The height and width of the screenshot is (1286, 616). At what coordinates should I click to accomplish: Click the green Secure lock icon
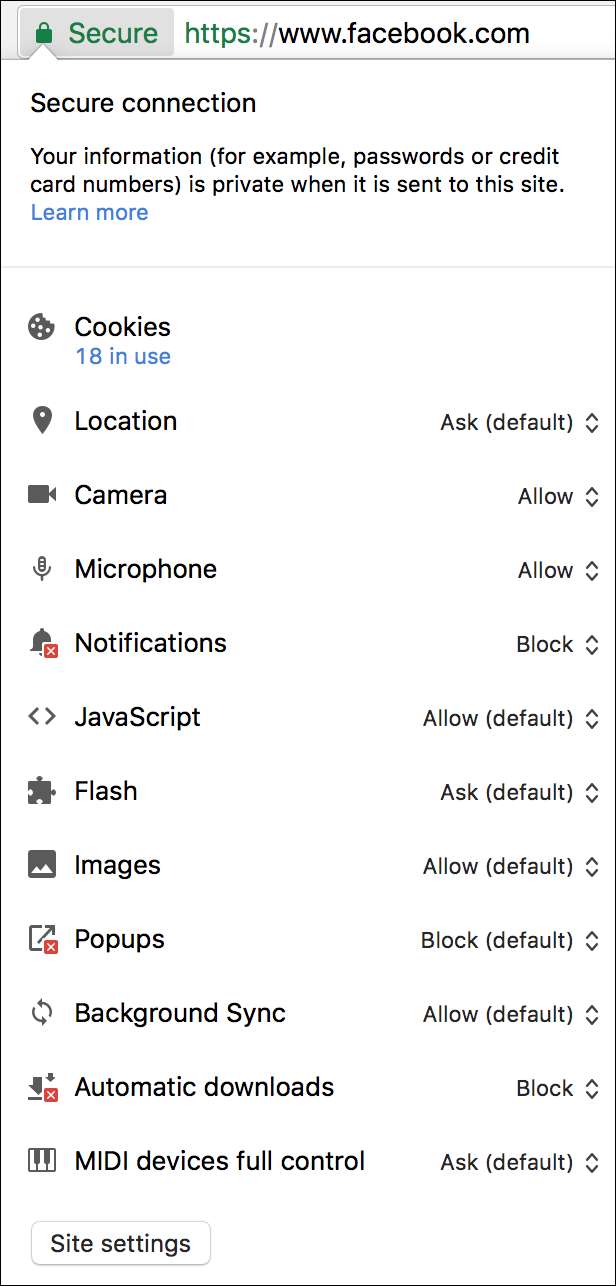(x=43, y=33)
